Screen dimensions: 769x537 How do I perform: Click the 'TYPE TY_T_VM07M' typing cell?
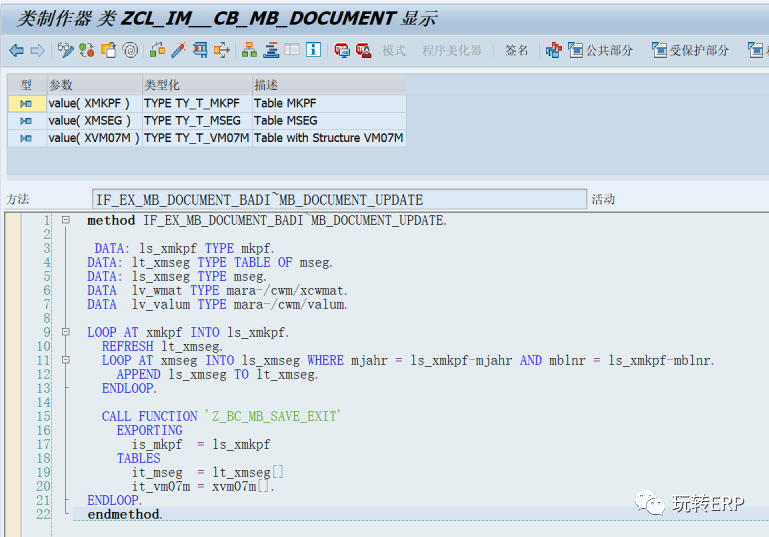pyautogui.click(x=197, y=138)
